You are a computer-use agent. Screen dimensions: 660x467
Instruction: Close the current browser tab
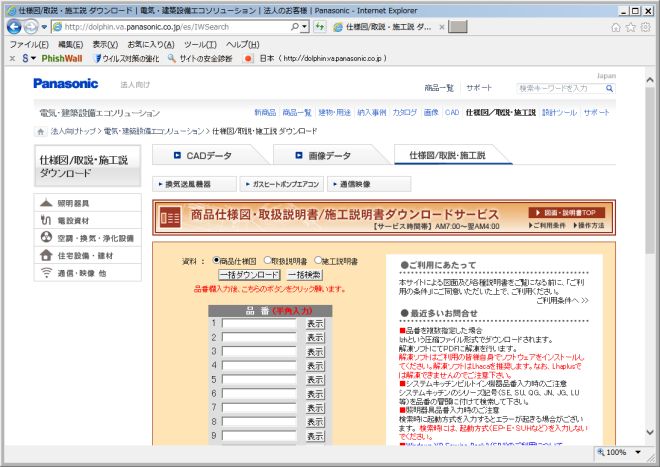[x=442, y=27]
